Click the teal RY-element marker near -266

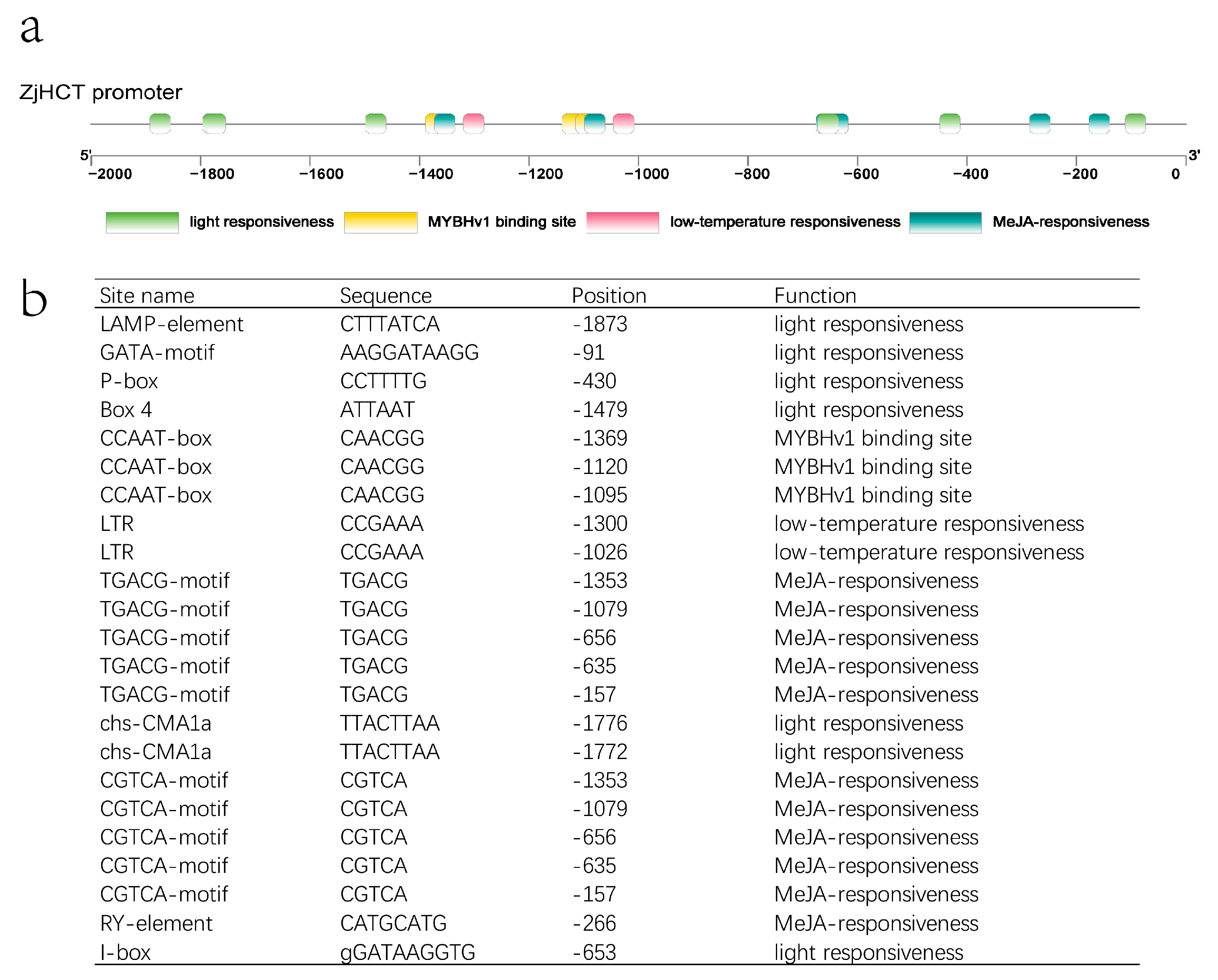1039,124
